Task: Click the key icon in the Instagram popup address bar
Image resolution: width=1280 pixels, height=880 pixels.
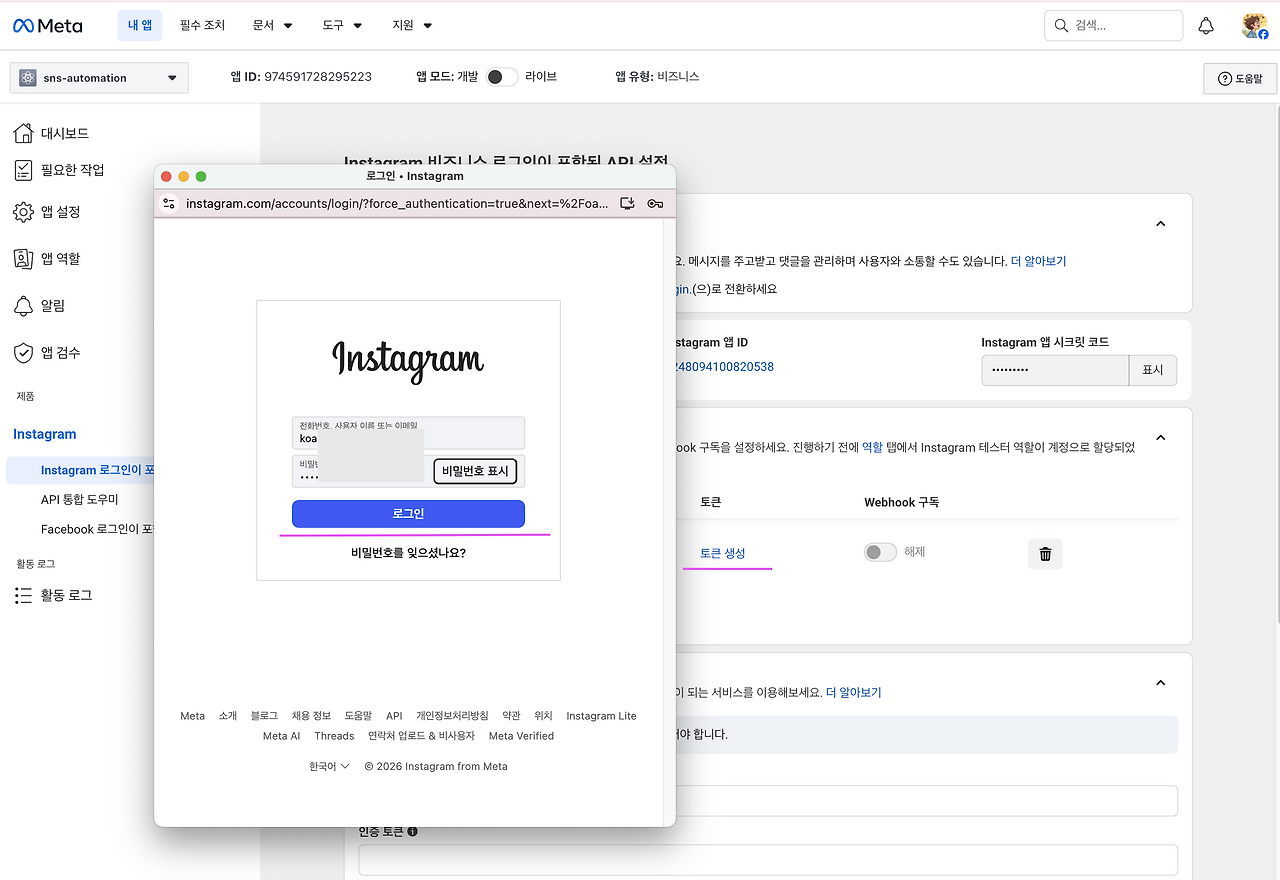Action: (656, 203)
